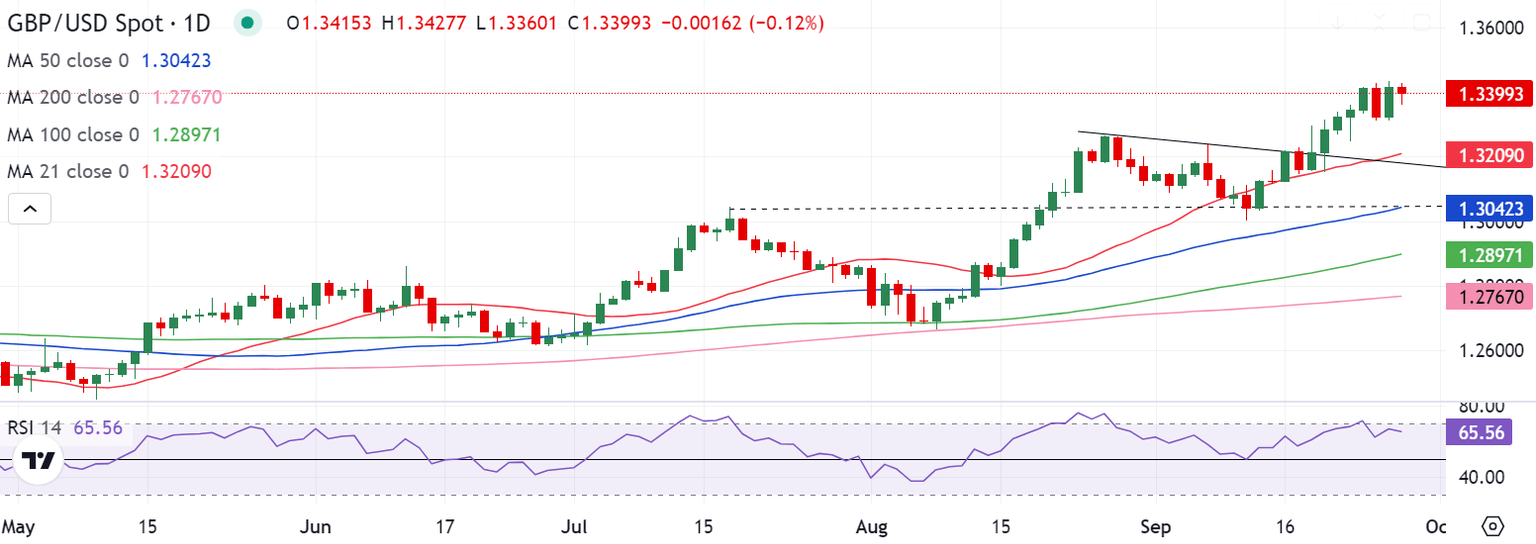Select the MA 21 close indicator legend
1536x544 pixels.
tap(68, 171)
